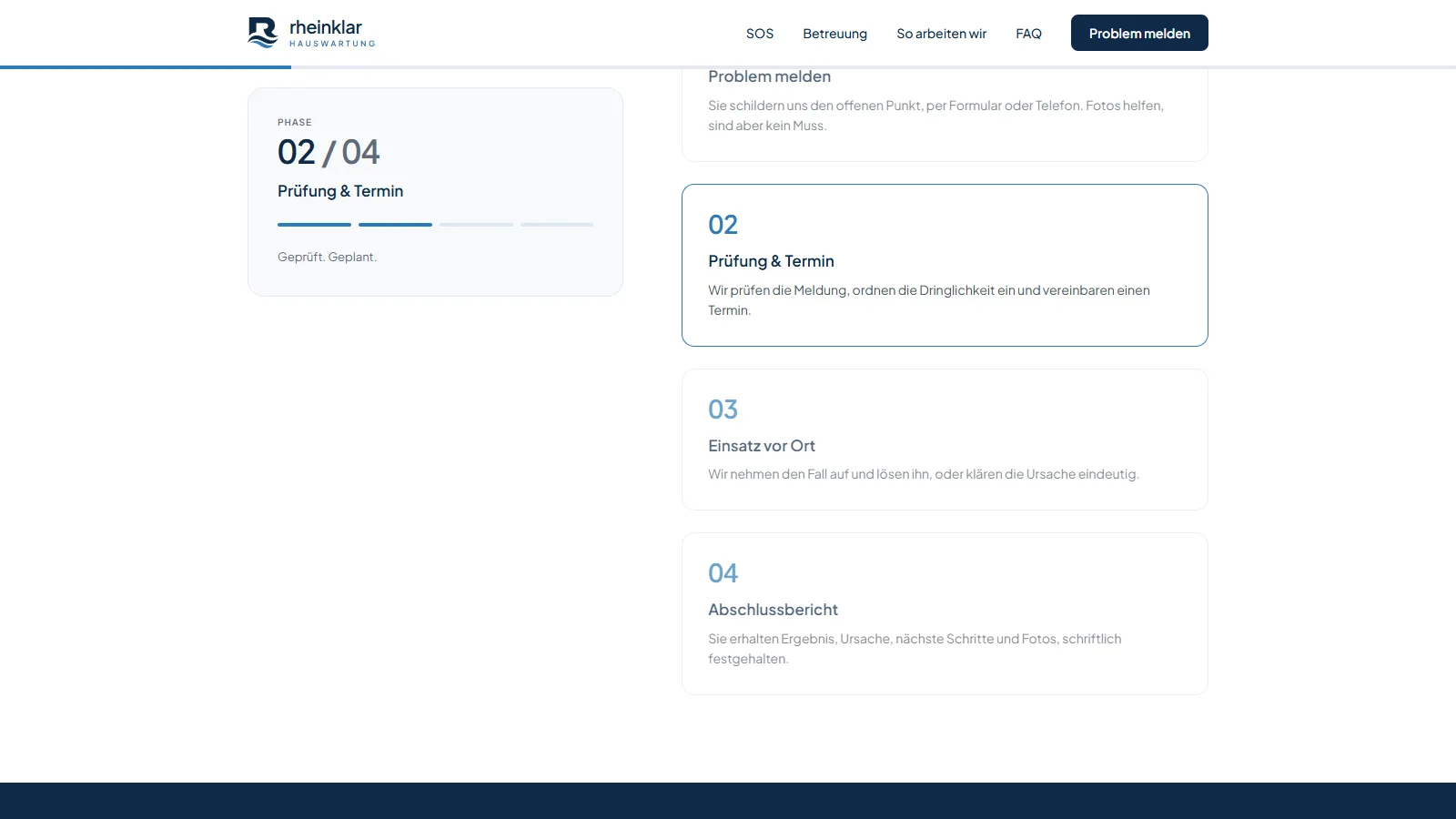Click the second phase progress segment
Screen dimensions: 1456x819
point(395,225)
